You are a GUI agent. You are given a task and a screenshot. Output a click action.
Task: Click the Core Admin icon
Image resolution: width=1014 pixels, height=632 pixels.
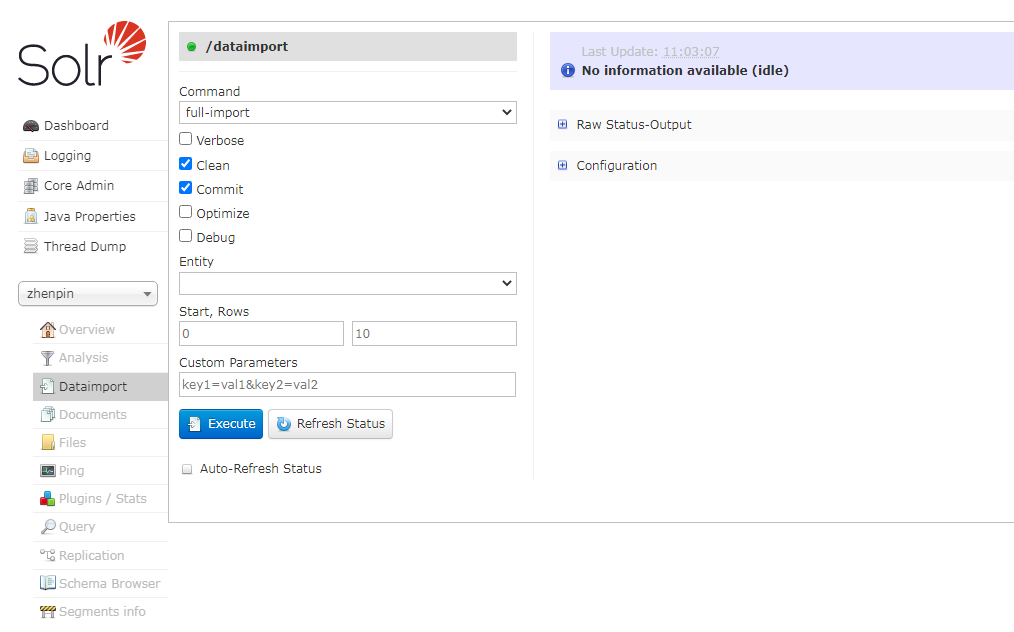(31, 186)
